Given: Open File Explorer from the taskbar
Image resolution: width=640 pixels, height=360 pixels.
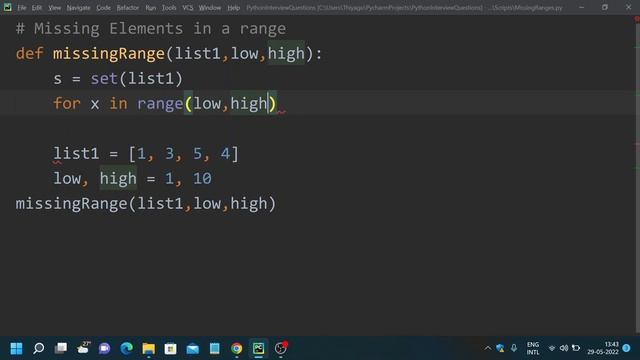Looking at the screenshot, I should [x=149, y=348].
